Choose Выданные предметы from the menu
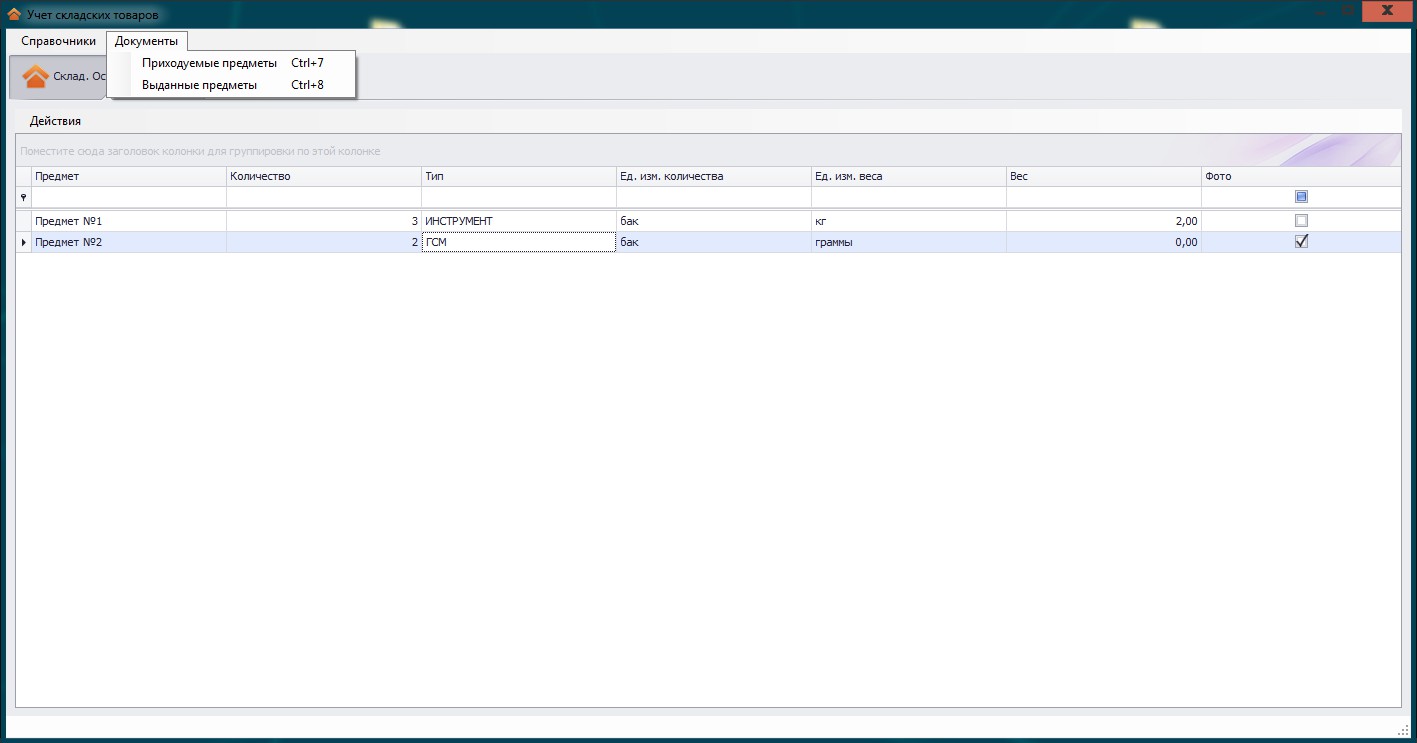The image size is (1417, 743). (x=232, y=85)
